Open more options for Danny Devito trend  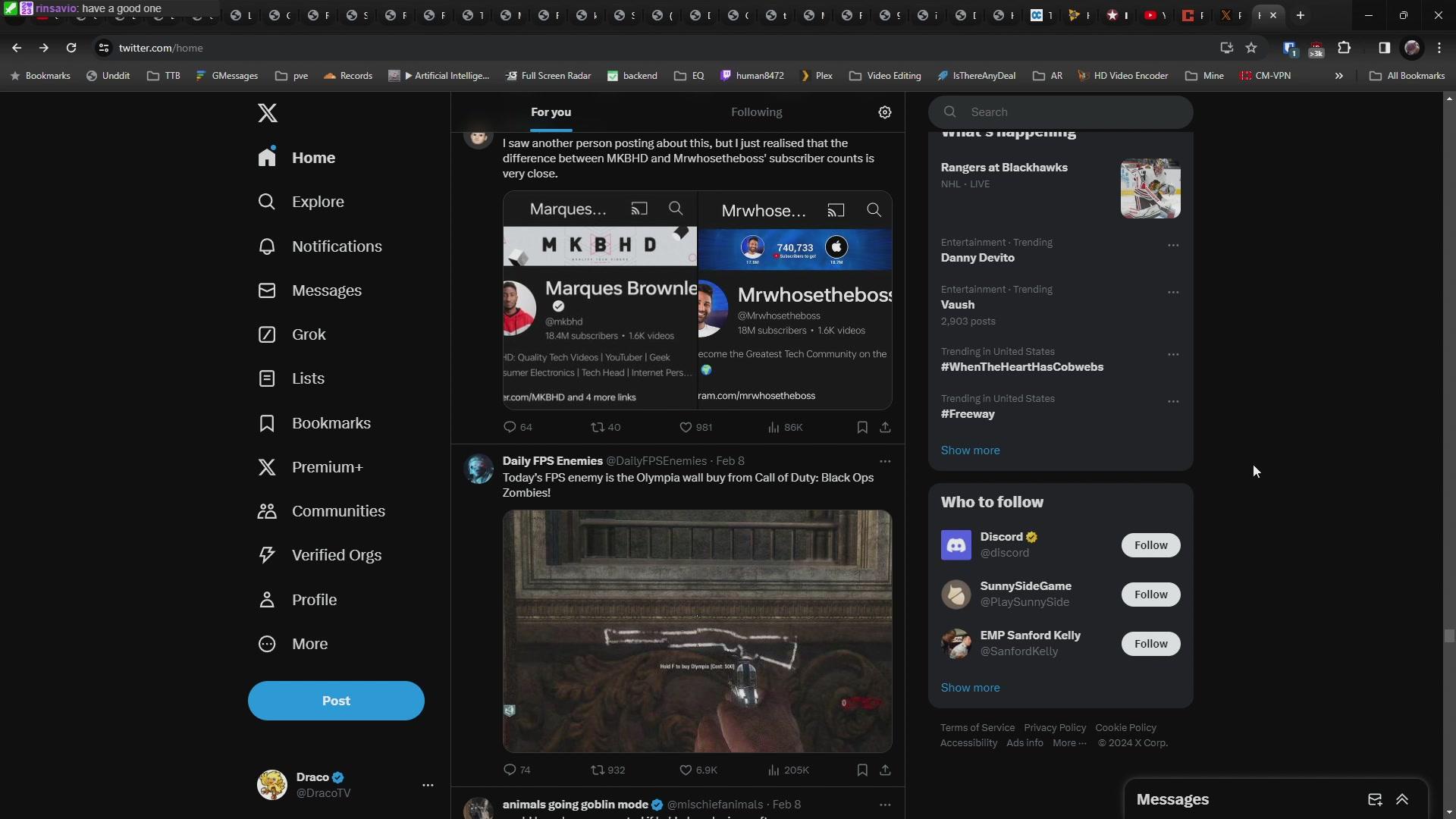(x=1173, y=245)
